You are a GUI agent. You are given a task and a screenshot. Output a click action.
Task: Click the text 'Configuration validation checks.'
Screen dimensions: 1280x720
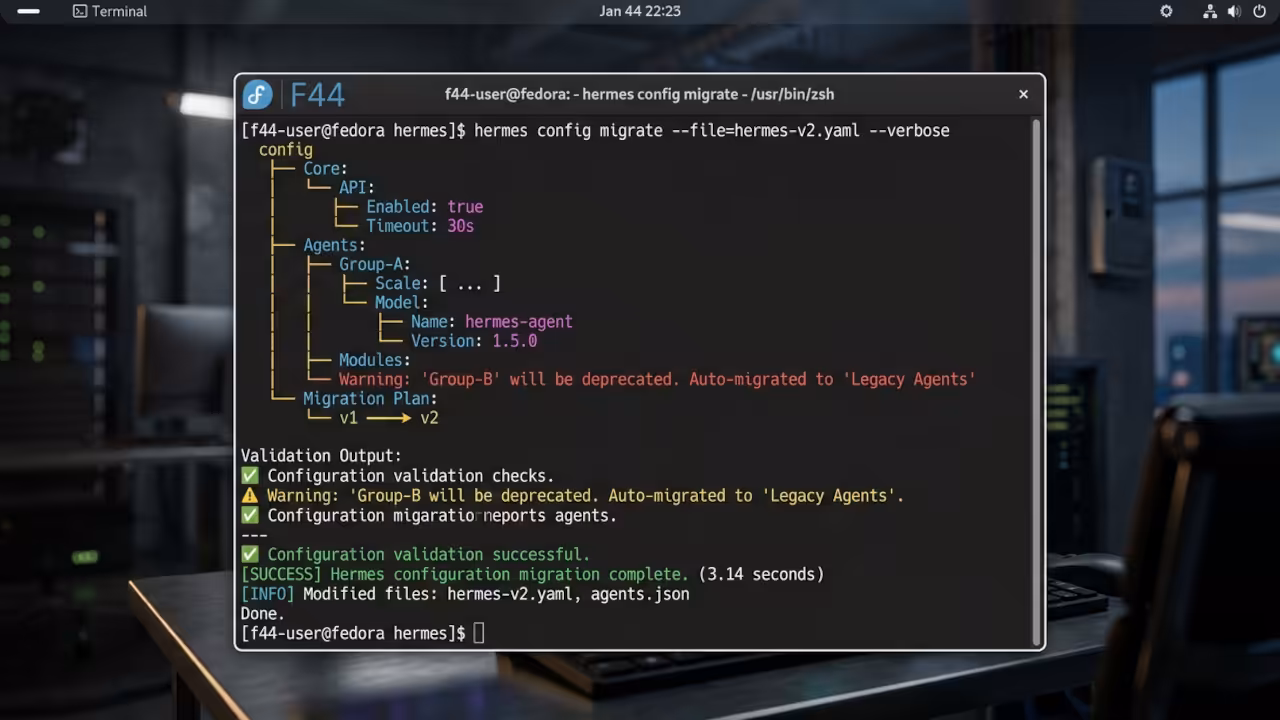click(410, 476)
